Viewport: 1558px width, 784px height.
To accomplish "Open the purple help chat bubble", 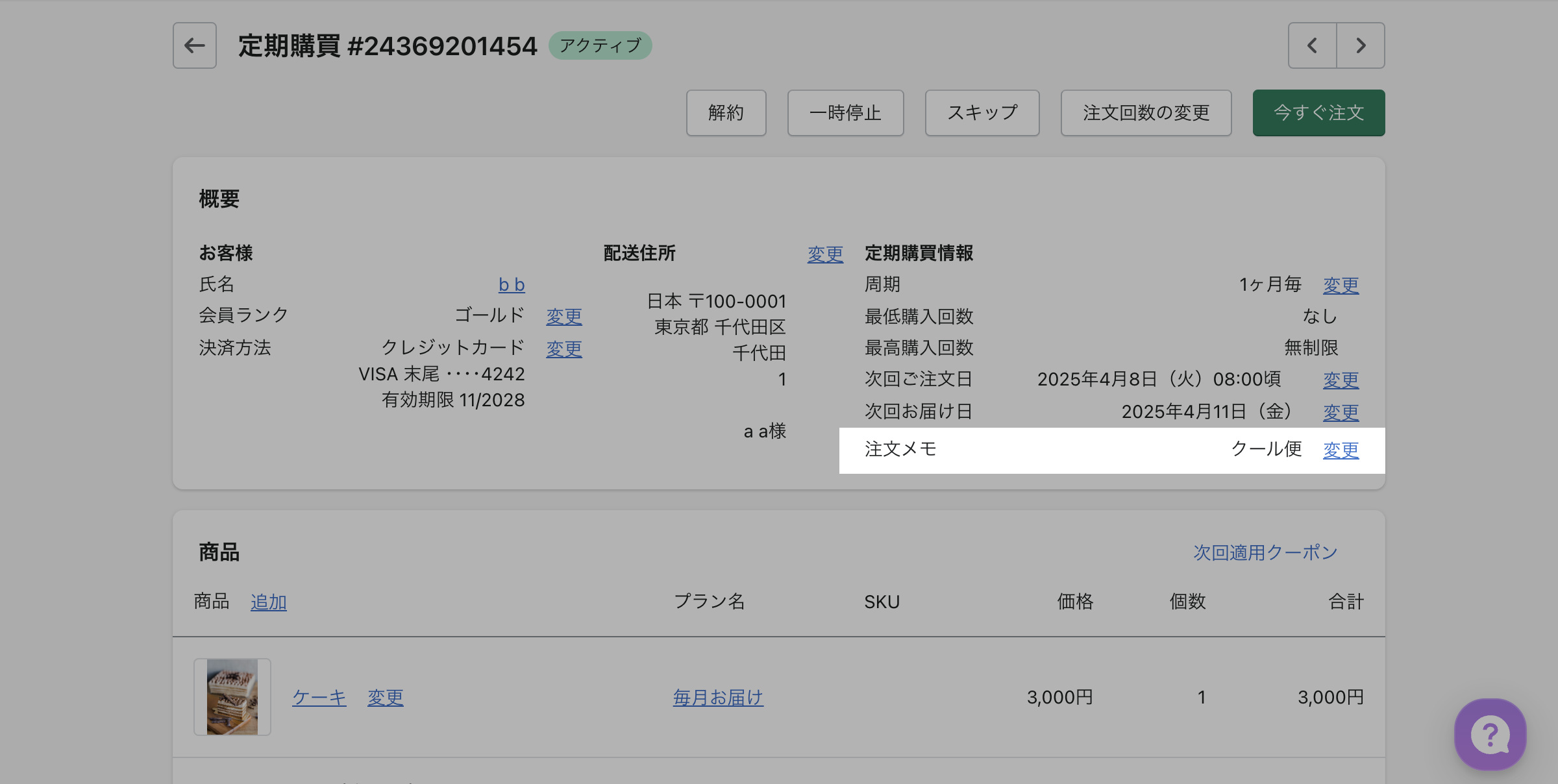I will pos(1490,734).
